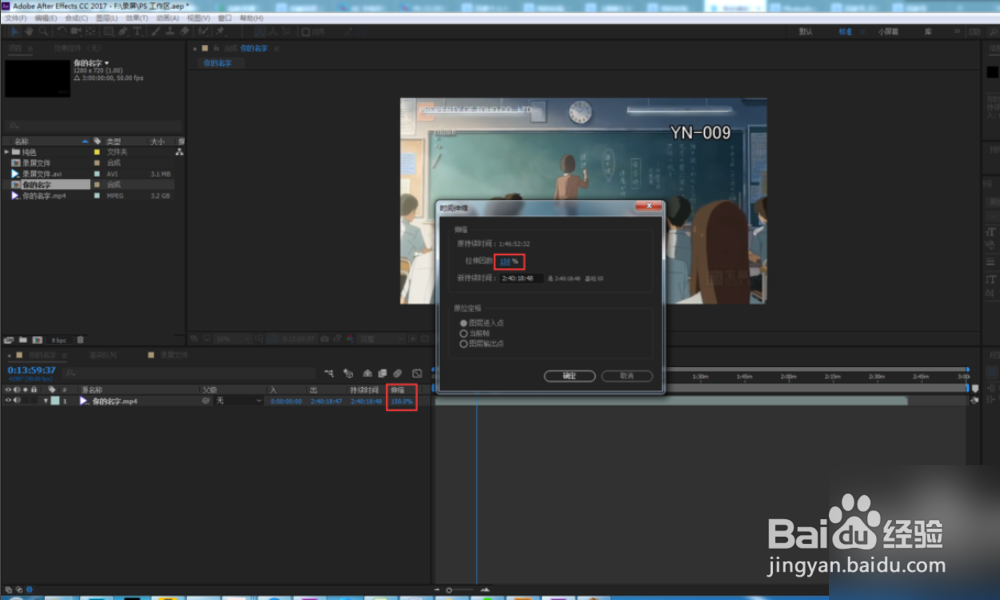The image size is (1000, 600).
Task: Cancel the time stretch dialog with 取消
Action: coord(627,376)
